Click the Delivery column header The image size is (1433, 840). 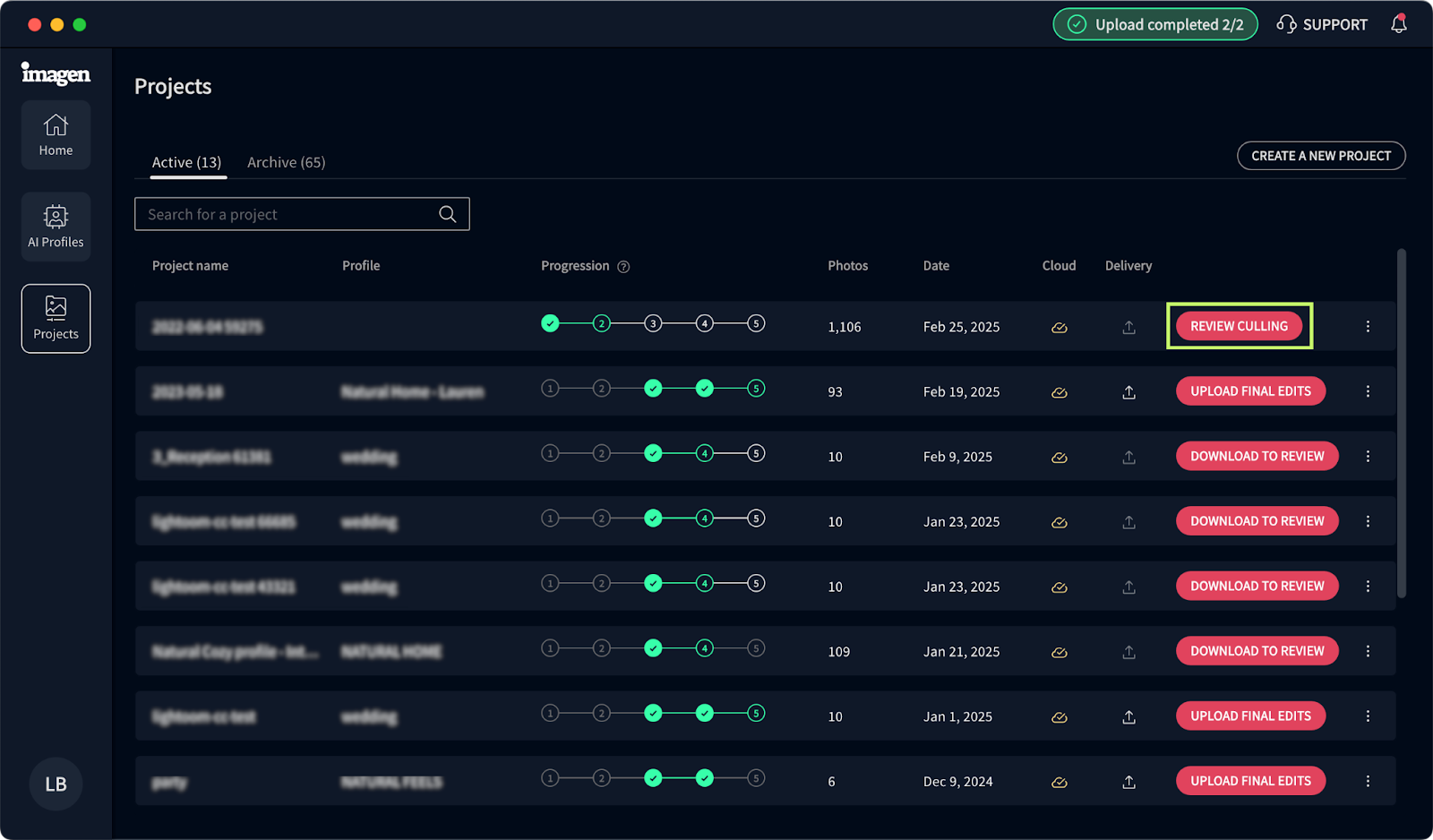click(1128, 266)
